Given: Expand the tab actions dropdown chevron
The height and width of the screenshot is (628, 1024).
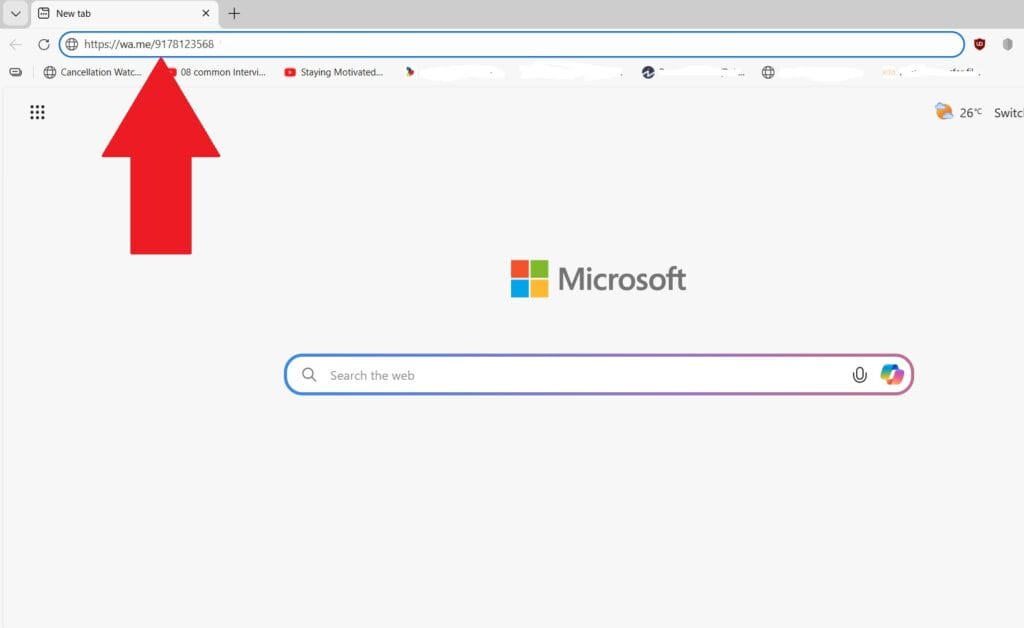Looking at the screenshot, I should (x=15, y=14).
